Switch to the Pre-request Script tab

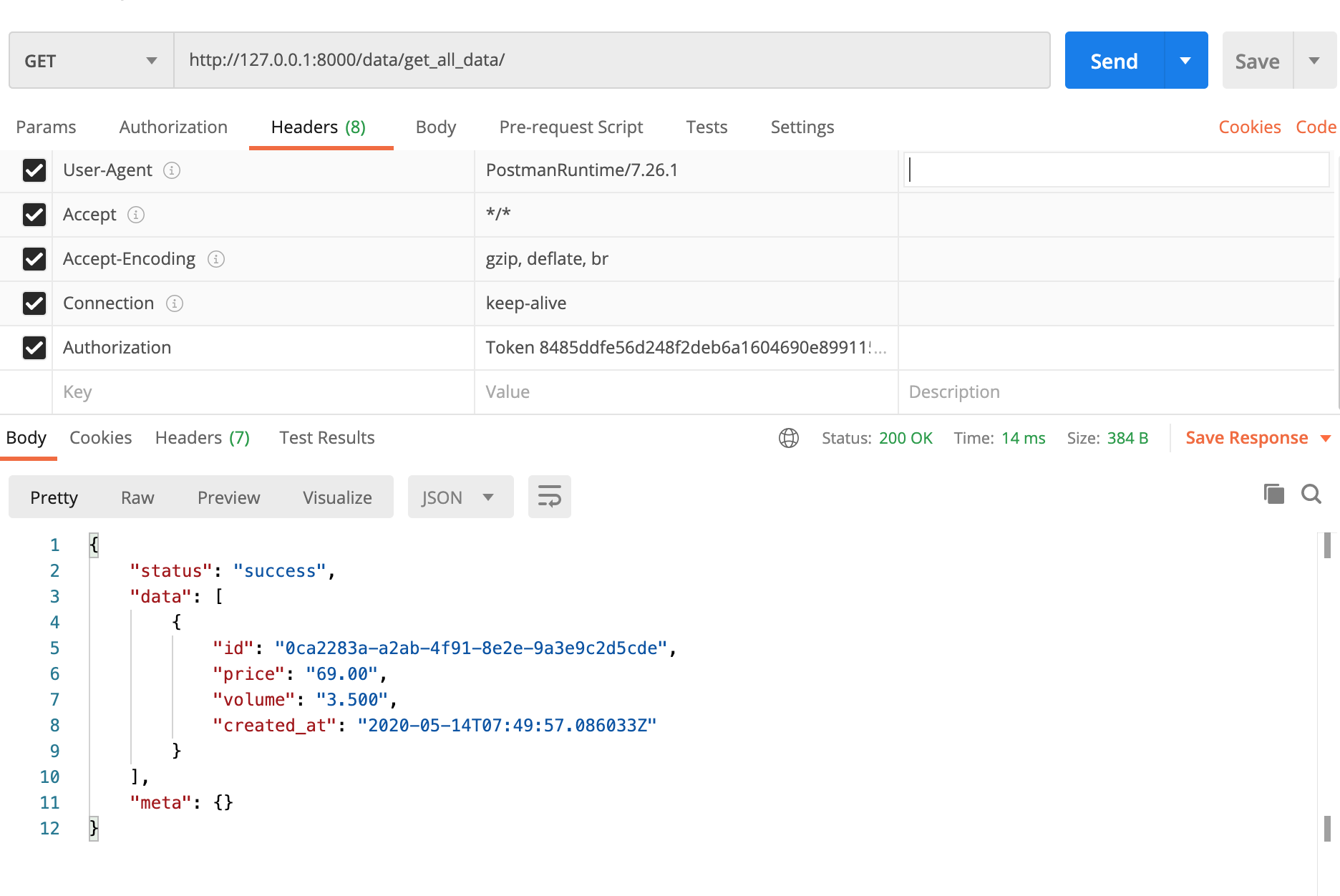571,127
